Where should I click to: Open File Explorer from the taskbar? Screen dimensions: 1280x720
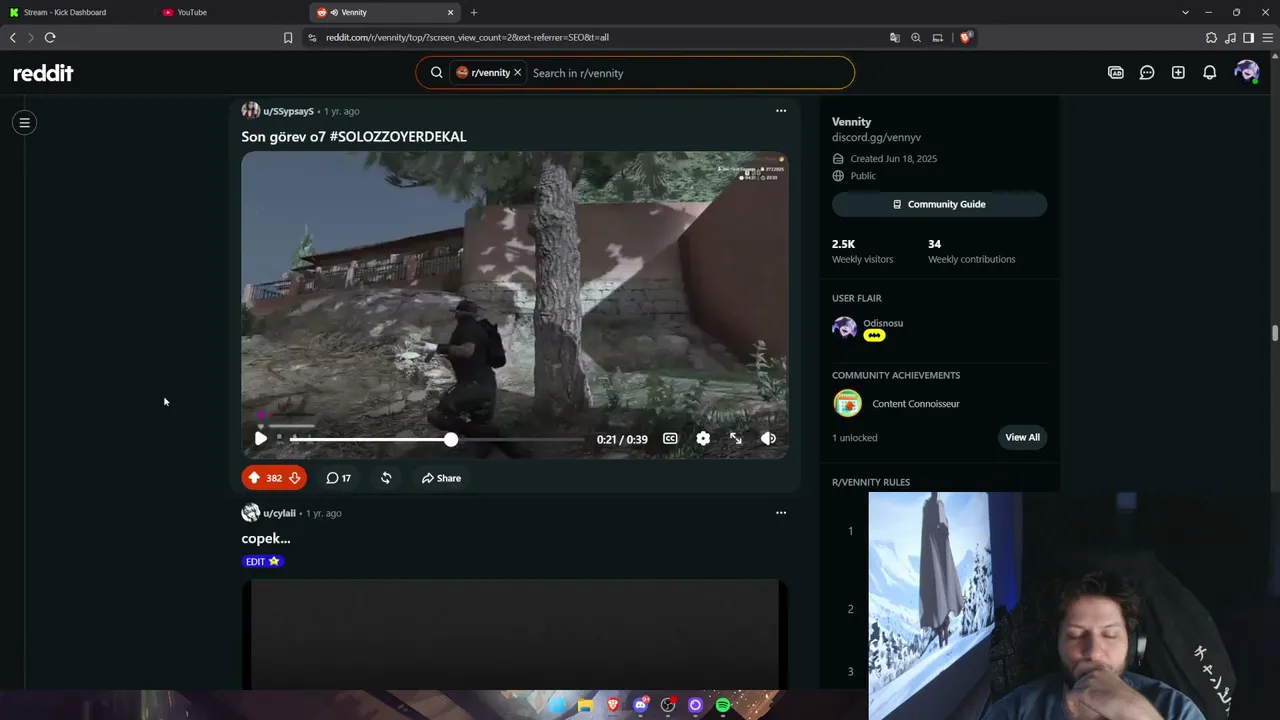point(586,705)
